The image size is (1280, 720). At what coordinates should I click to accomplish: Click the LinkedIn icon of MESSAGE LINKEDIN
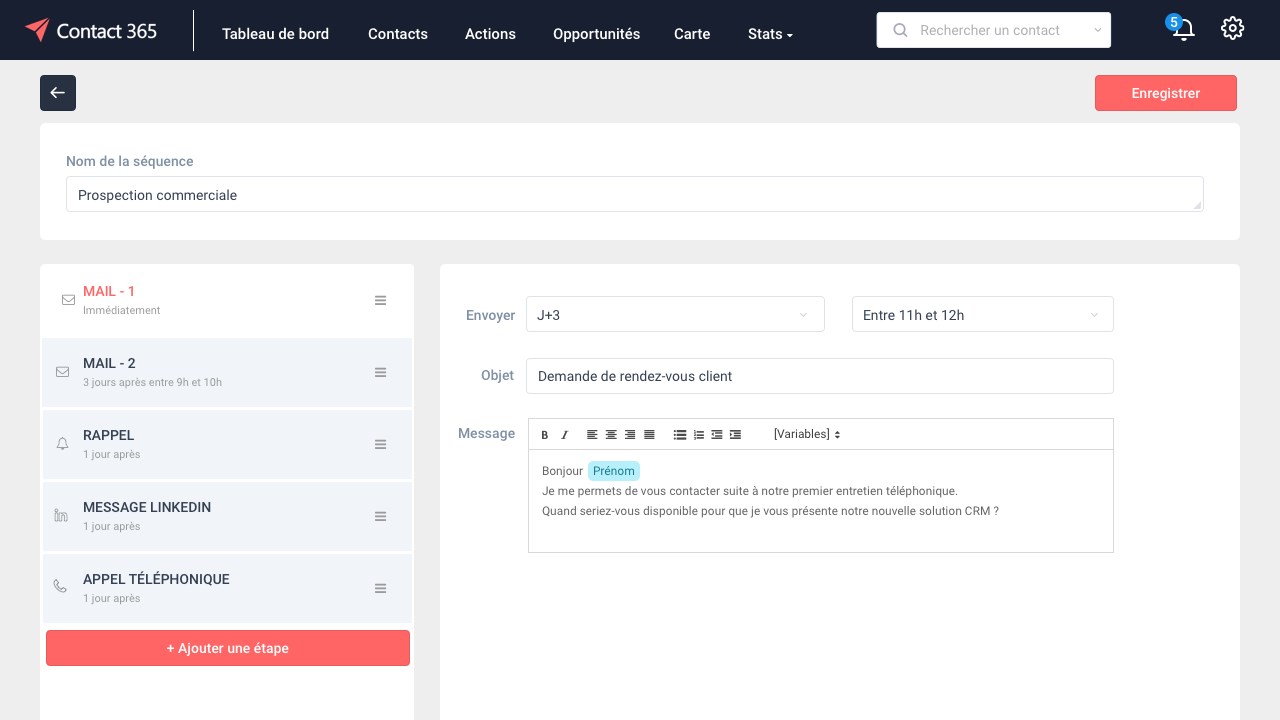tap(61, 516)
